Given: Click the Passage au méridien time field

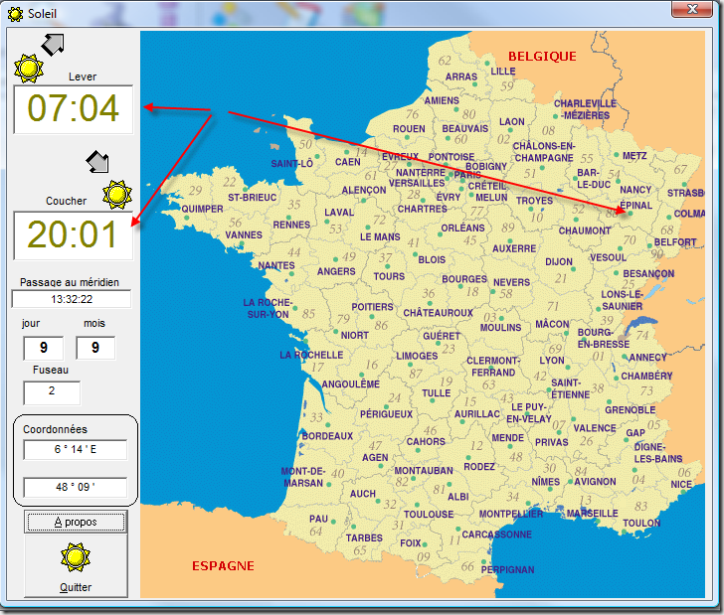Looking at the screenshot, I should pyautogui.click(x=71, y=299).
